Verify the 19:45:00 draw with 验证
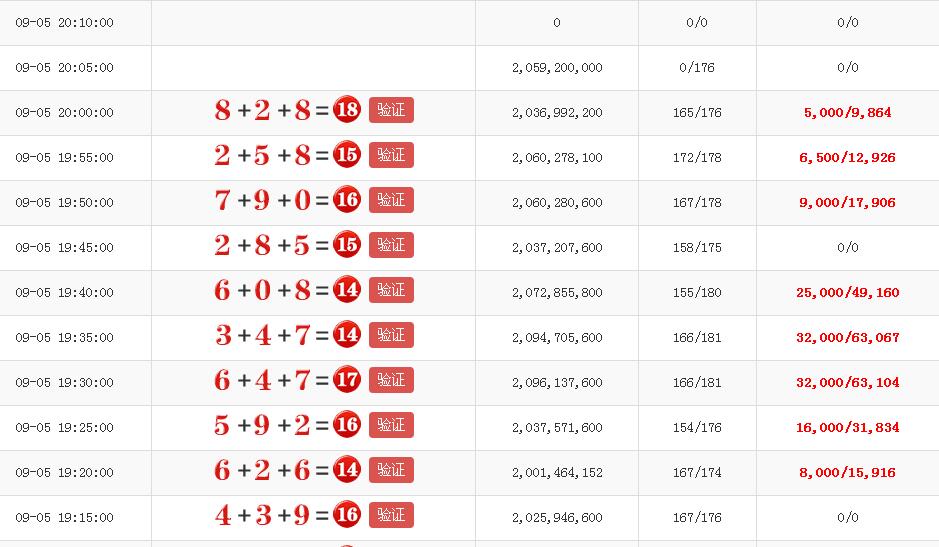939x547 pixels. tap(391, 245)
